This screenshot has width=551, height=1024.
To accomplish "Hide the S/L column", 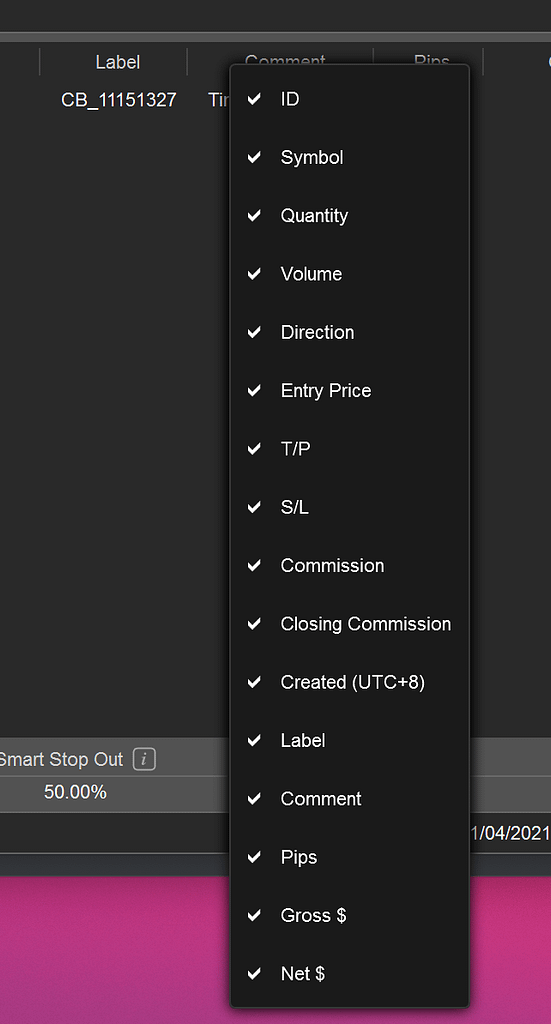I will pyautogui.click(x=349, y=507).
